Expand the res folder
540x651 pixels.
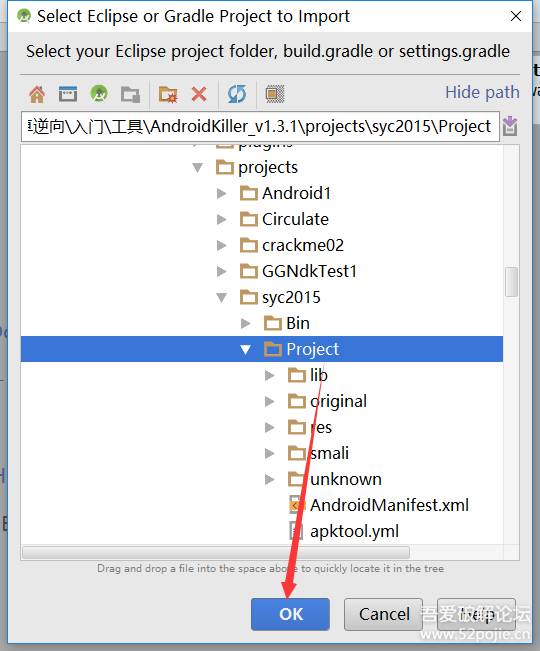(270, 427)
